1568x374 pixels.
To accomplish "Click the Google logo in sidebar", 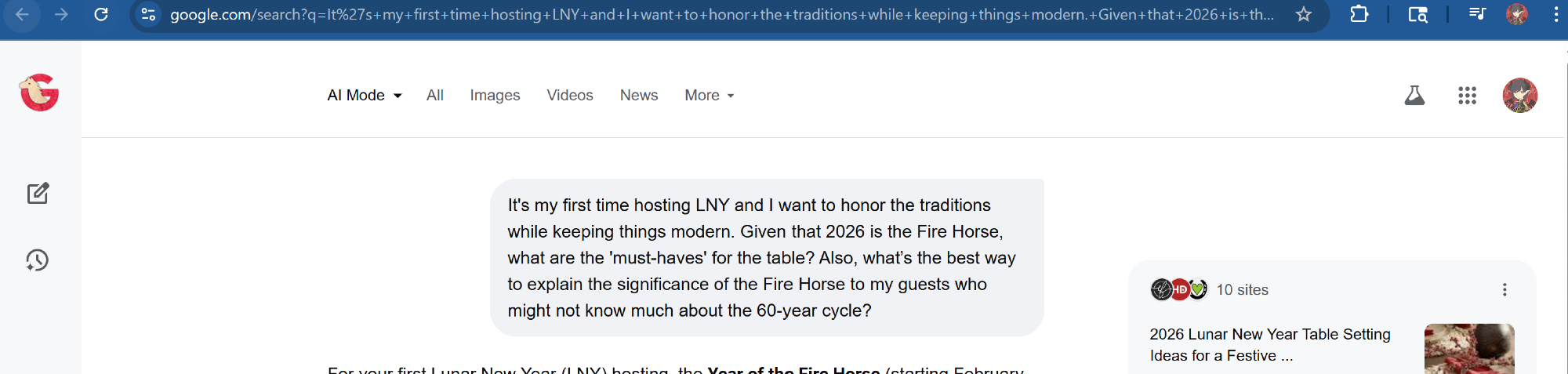I will point(40,93).
